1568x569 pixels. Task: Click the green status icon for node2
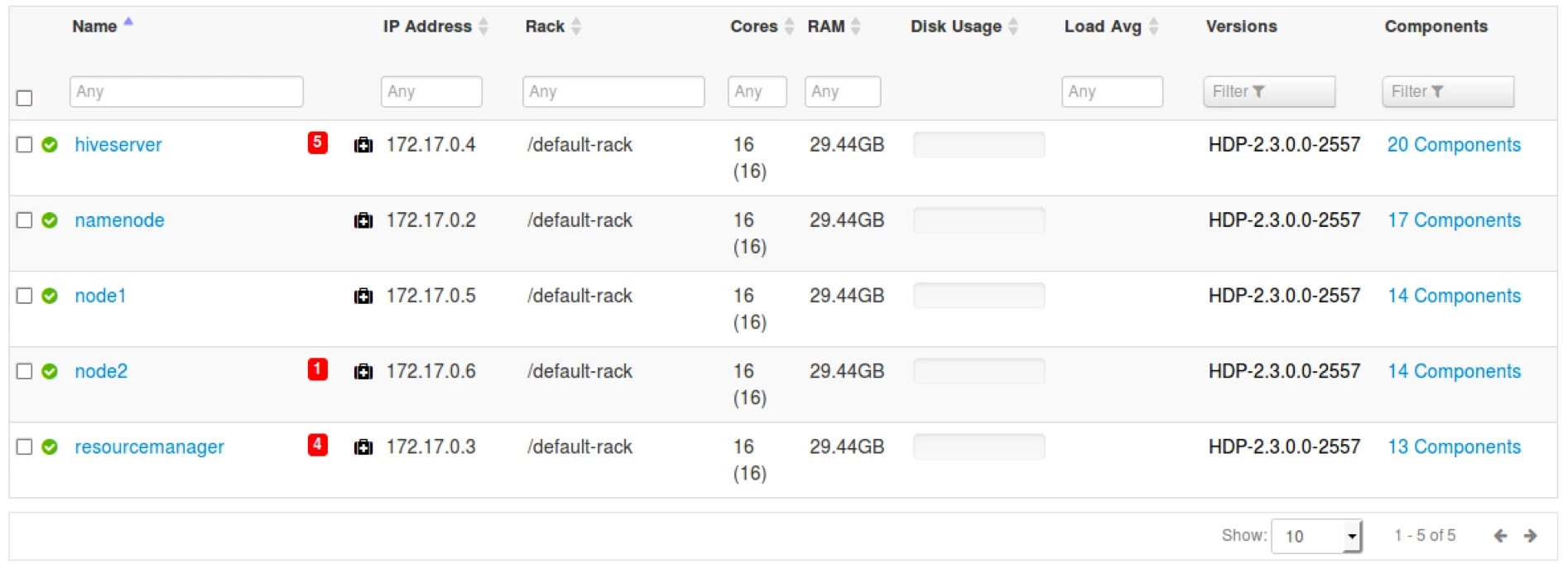pyautogui.click(x=50, y=371)
